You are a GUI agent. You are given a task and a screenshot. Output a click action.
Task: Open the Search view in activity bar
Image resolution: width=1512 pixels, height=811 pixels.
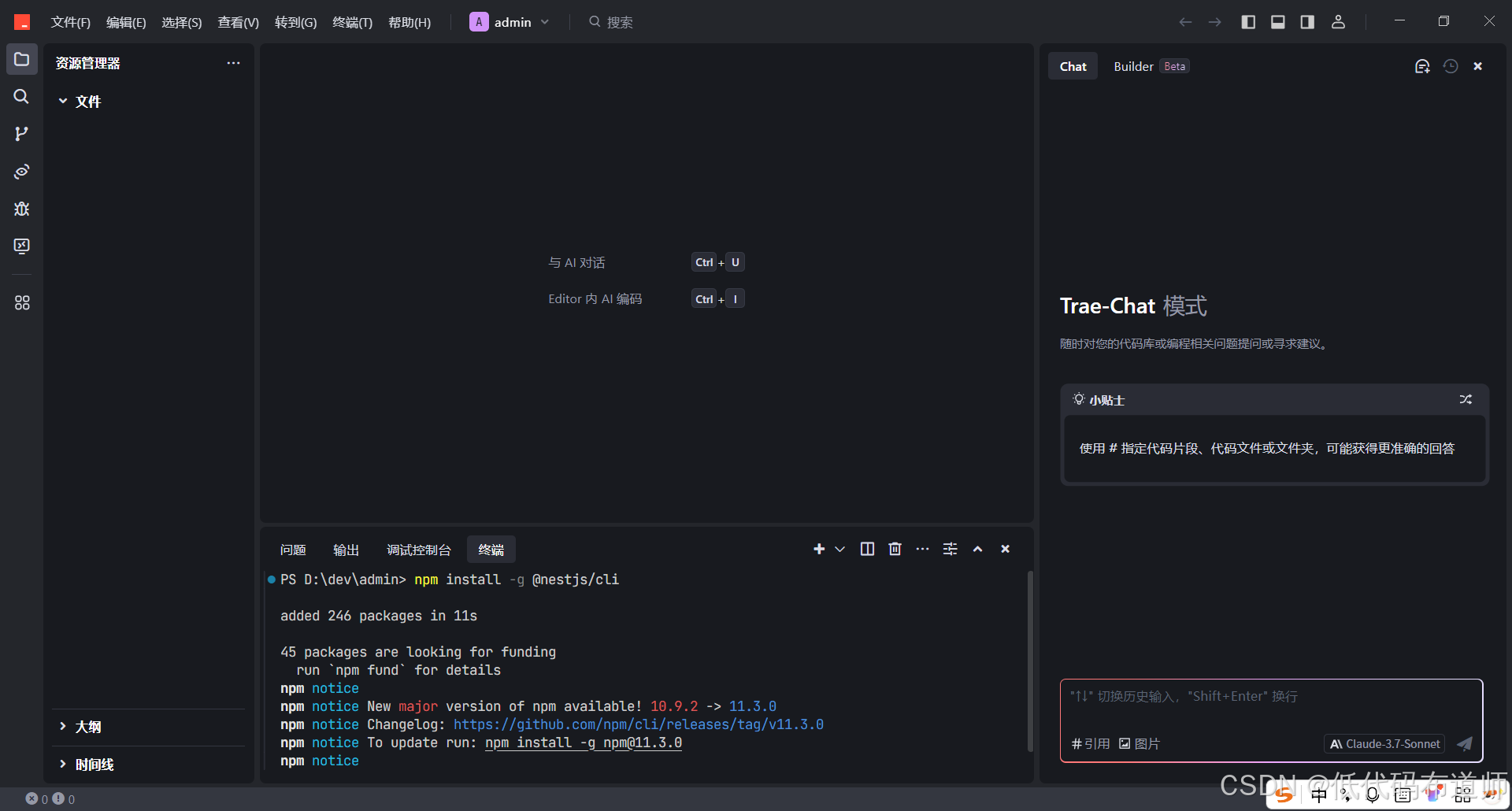22,96
